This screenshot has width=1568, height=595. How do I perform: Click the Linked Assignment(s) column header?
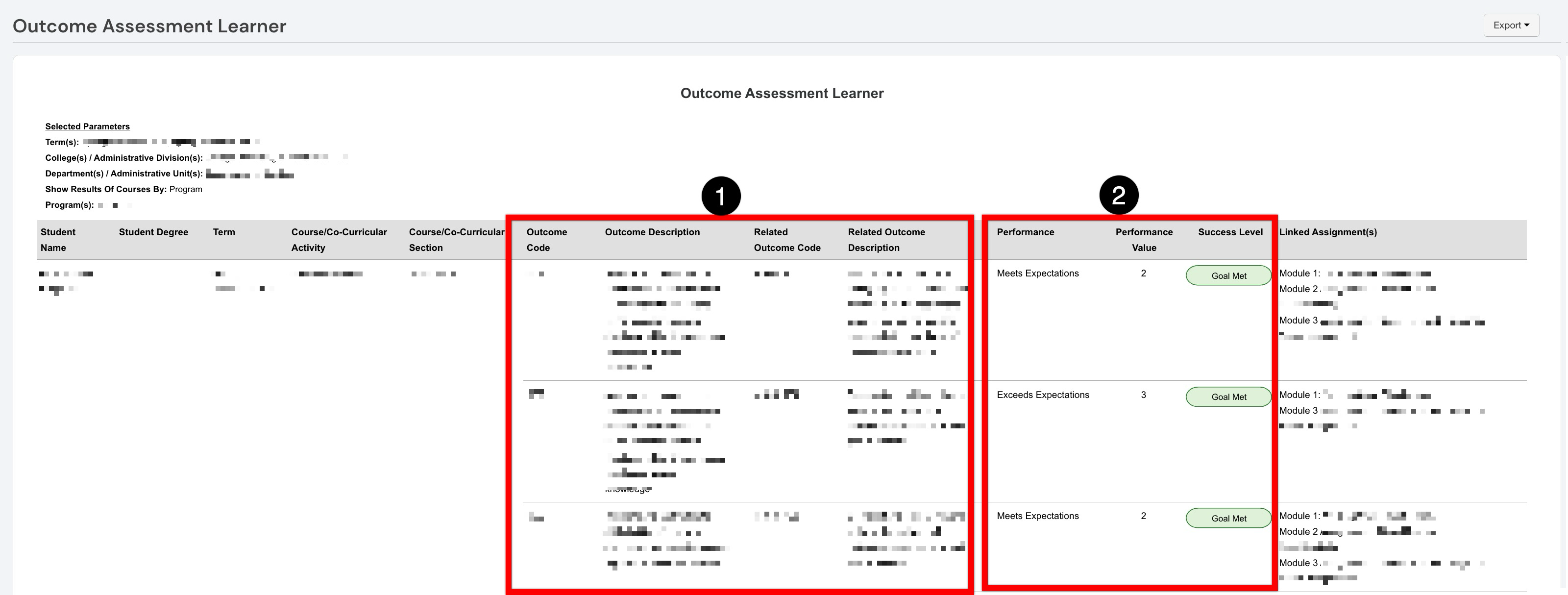(1327, 232)
